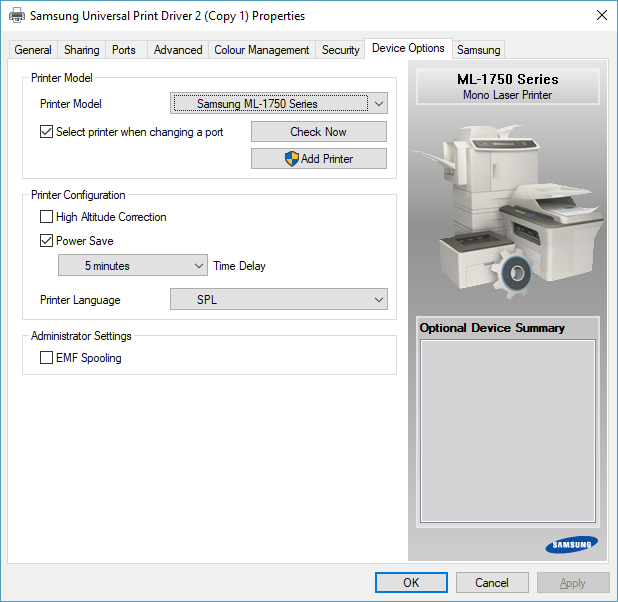This screenshot has width=618, height=602.
Task: Click the printer icon in title bar
Action: [x=17, y=16]
